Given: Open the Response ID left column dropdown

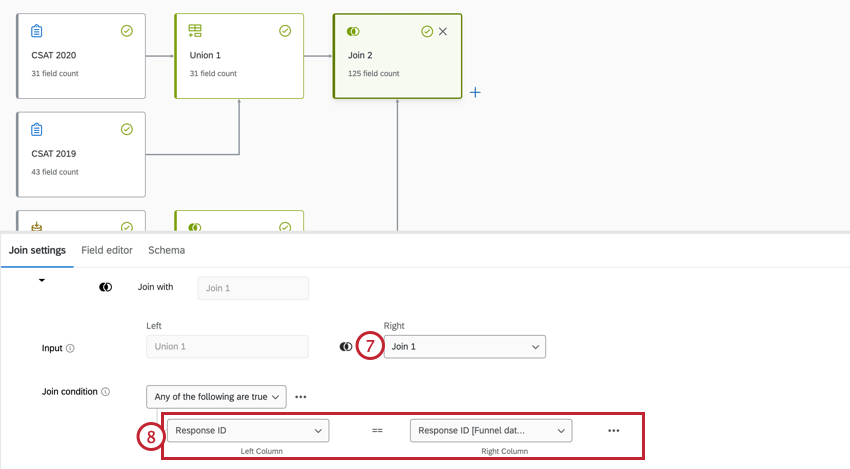Looking at the screenshot, I should click(248, 431).
